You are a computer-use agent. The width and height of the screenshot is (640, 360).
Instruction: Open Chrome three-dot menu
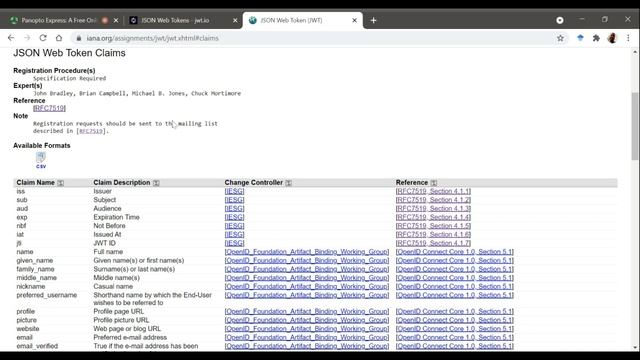(x=628, y=38)
